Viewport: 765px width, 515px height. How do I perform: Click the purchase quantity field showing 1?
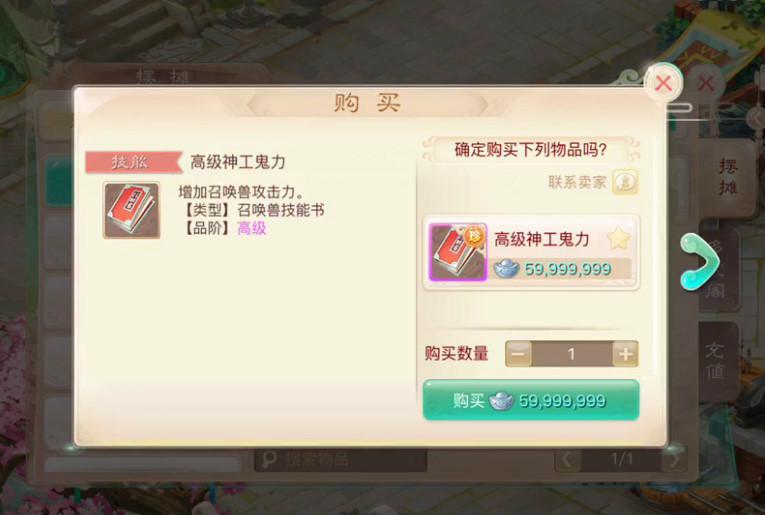572,354
